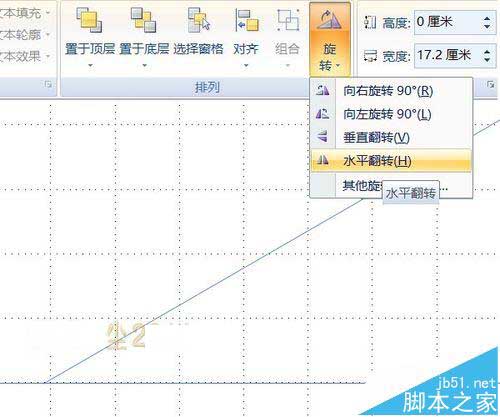Image resolution: width=500 pixels, height=417 pixels.
Task: Open 其他旋转 options entry
Action: pyautogui.click(x=391, y=185)
